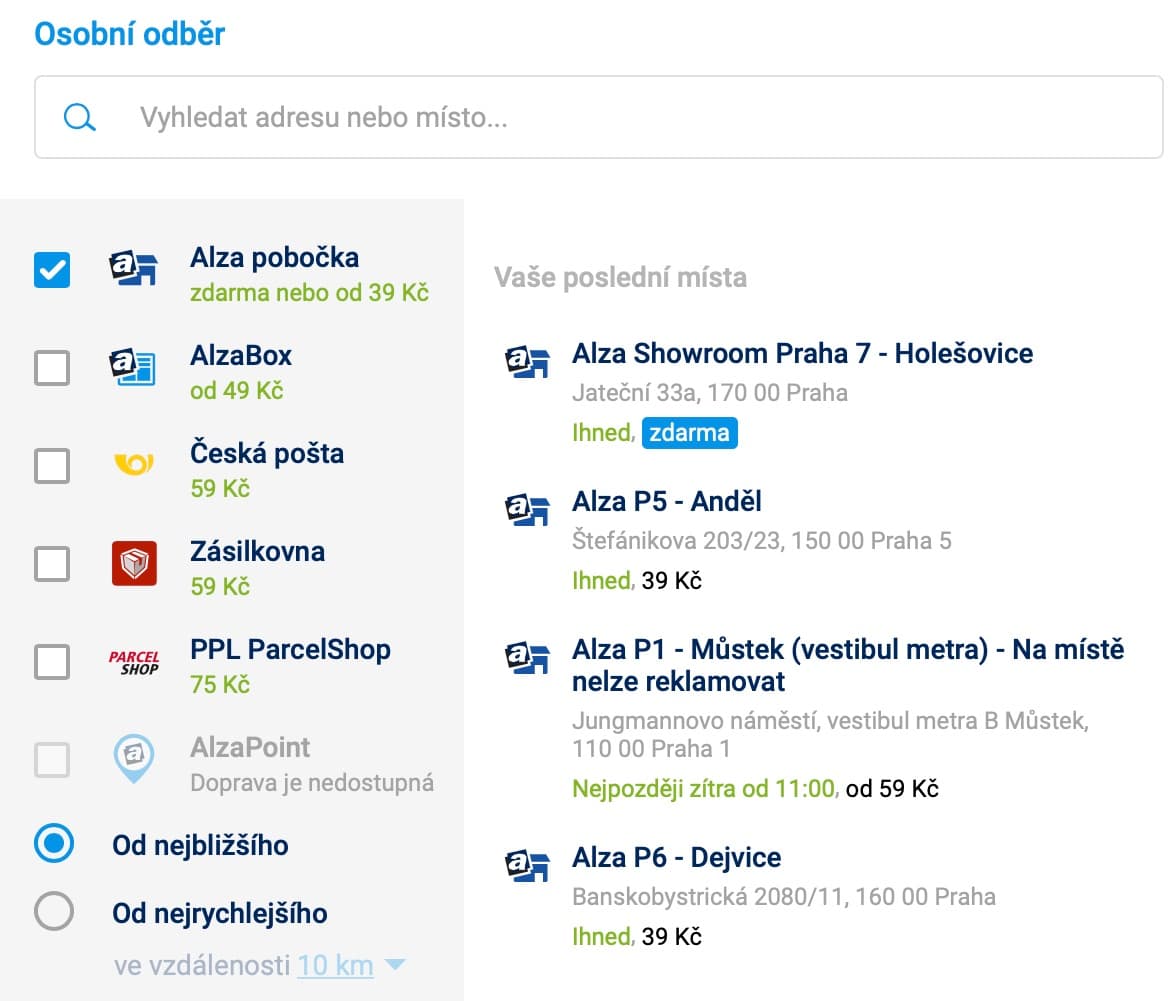The image size is (1172, 1001).
Task: Click the Česká pošta checkbox
Action: pyautogui.click(x=52, y=466)
